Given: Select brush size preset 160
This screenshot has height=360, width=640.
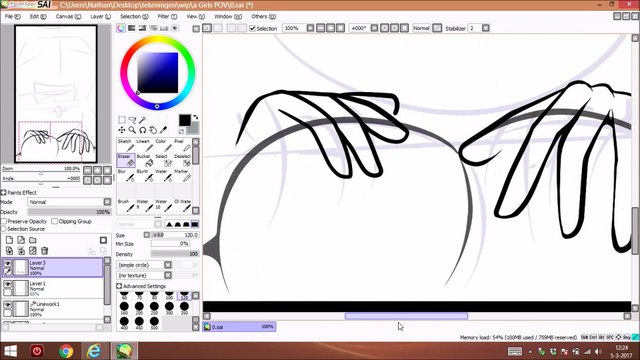Looking at the screenshot, I should click(124, 307).
